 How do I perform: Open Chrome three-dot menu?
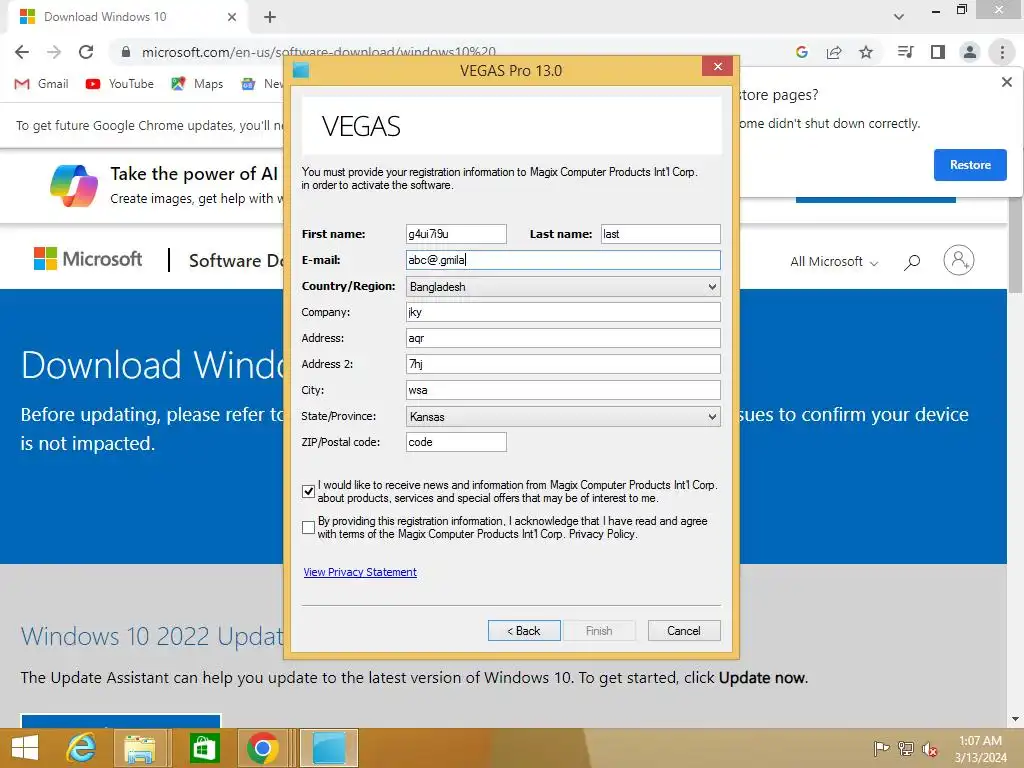[1002, 52]
